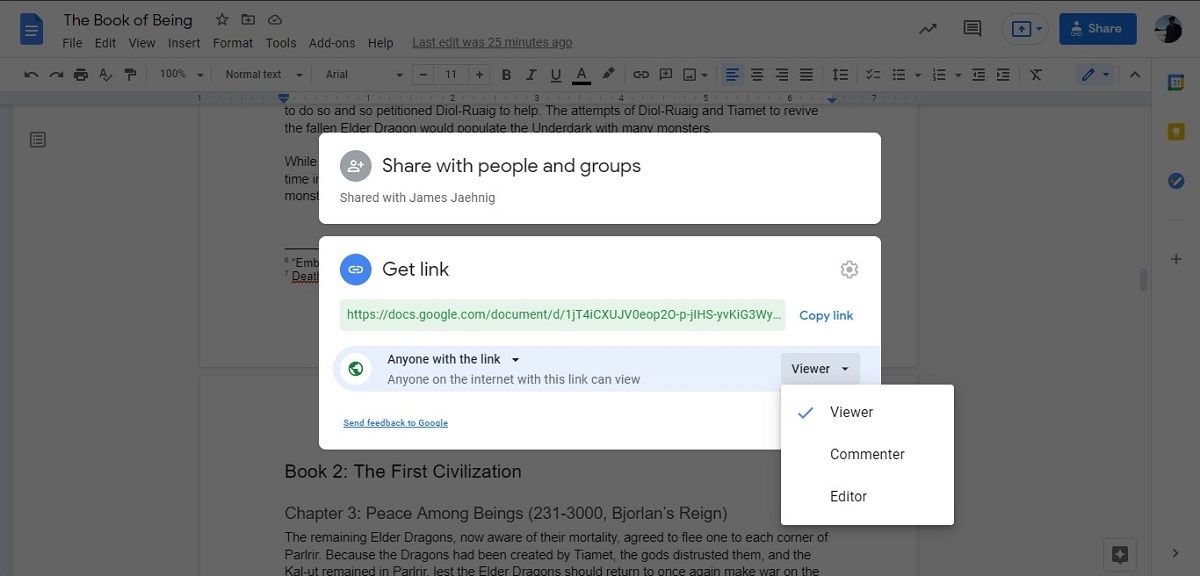Open Google Calendar from the side panel

coord(1175,81)
